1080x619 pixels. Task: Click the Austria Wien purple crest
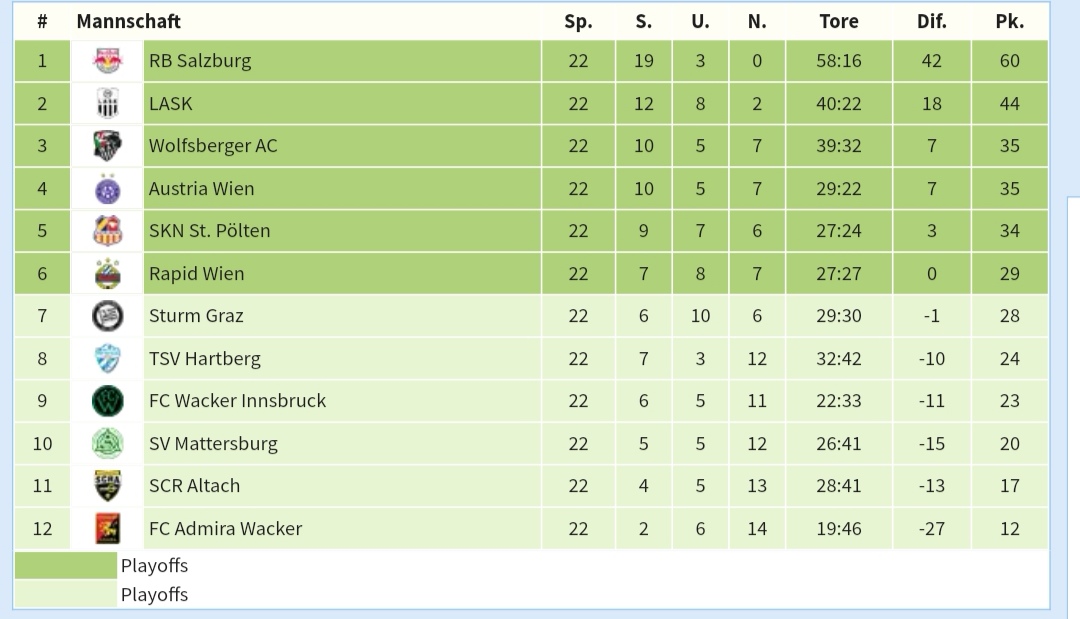(x=107, y=189)
